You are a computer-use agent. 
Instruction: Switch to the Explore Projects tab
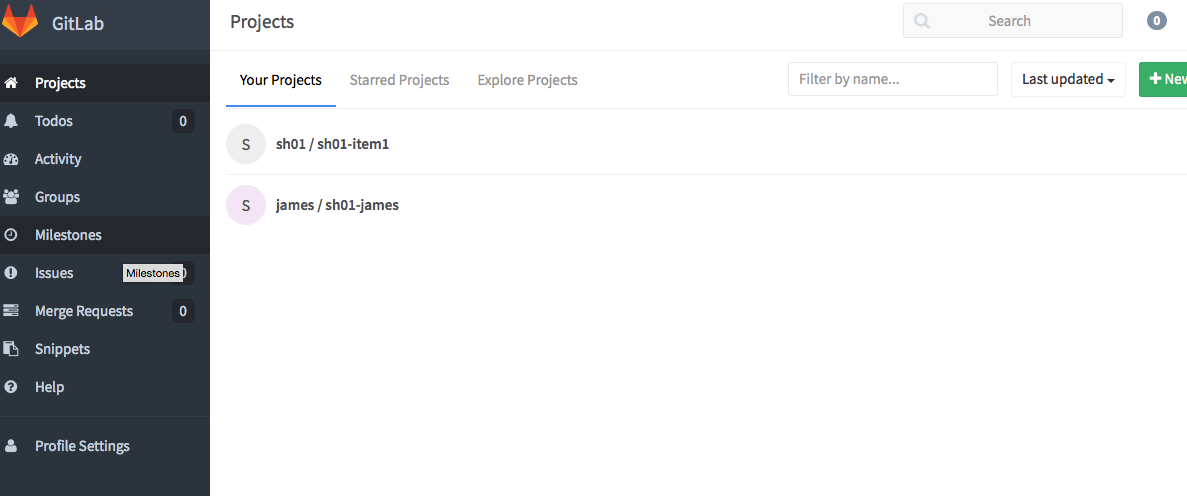pos(527,80)
